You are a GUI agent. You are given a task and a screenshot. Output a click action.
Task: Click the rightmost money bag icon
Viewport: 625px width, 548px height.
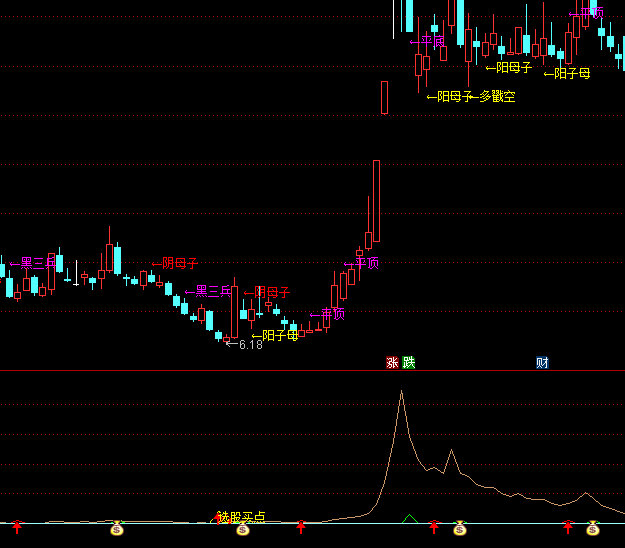pos(592,527)
